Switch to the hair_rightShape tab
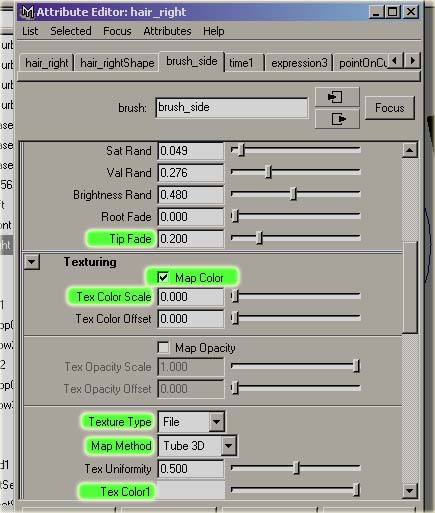This screenshot has height=513, width=435. click(x=117, y=63)
